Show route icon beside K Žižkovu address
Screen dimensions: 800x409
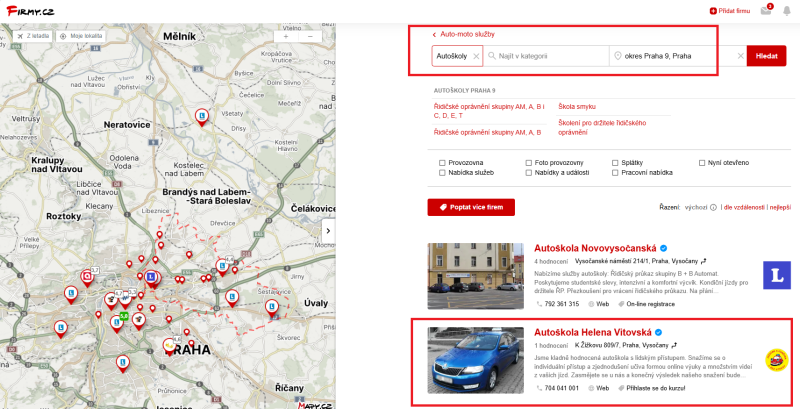click(x=674, y=345)
